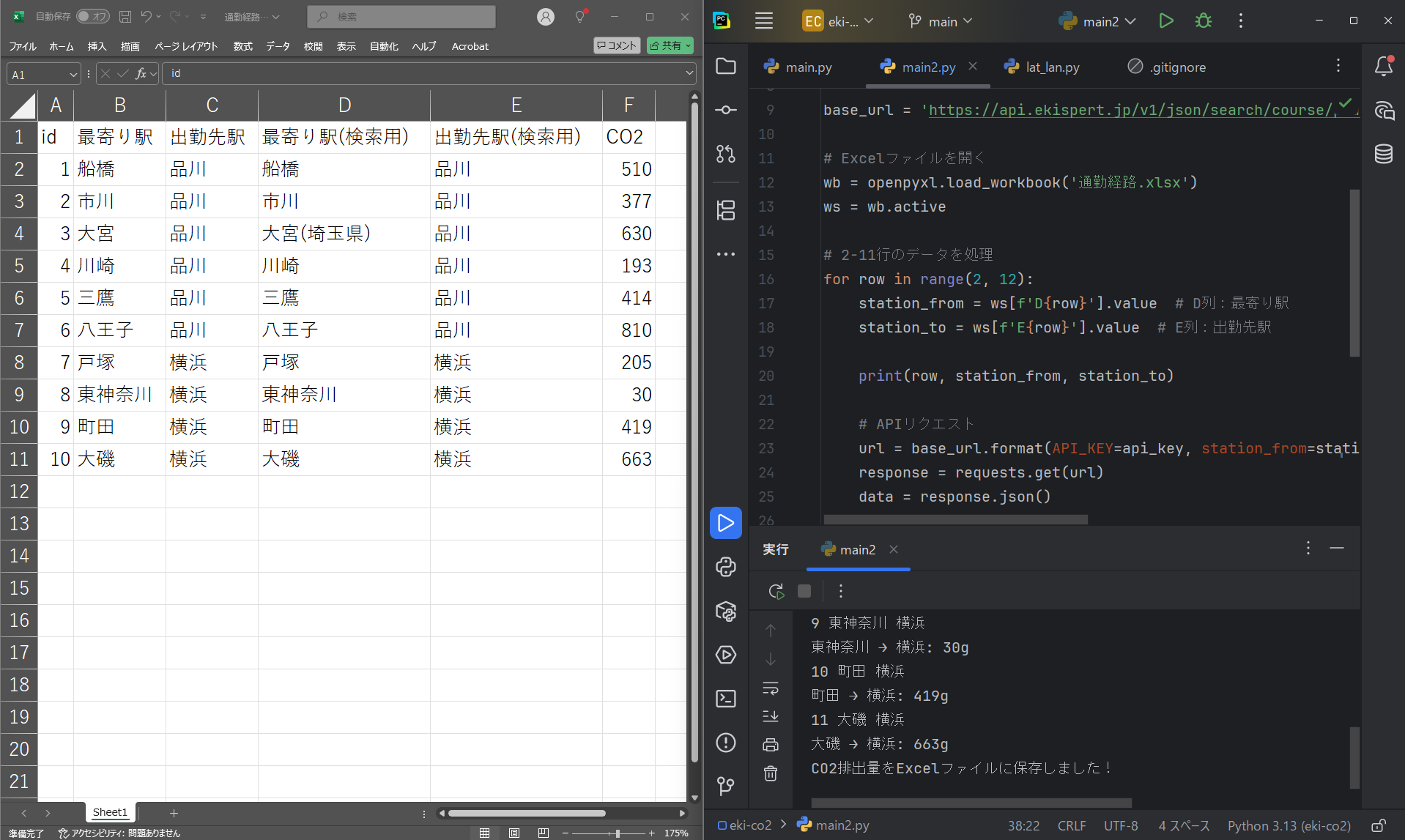Toggle soft-wrap in run console
Viewport: 1405px width, 840px height.
pyautogui.click(x=771, y=688)
